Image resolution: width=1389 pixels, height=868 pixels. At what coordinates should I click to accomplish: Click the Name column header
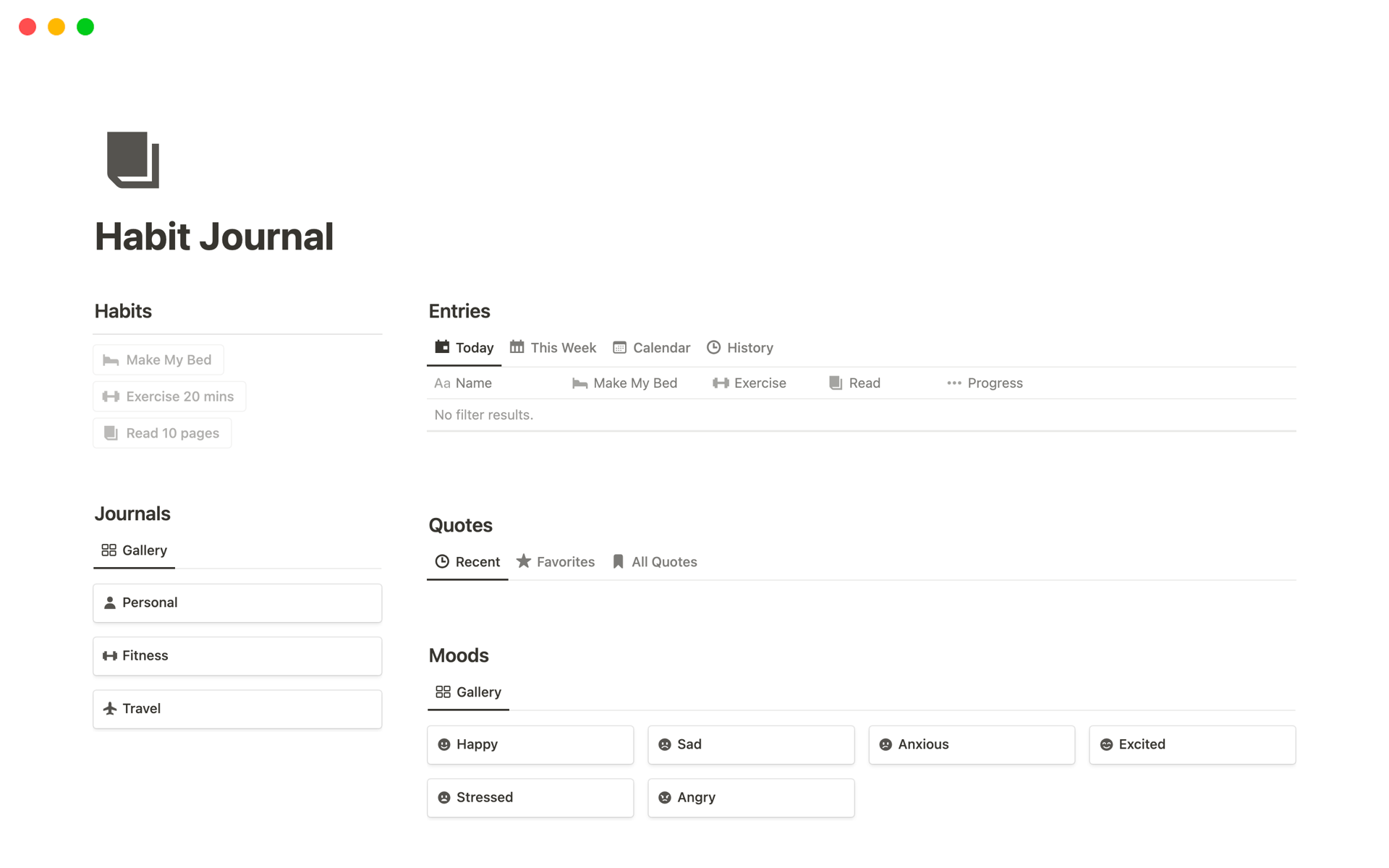[464, 383]
